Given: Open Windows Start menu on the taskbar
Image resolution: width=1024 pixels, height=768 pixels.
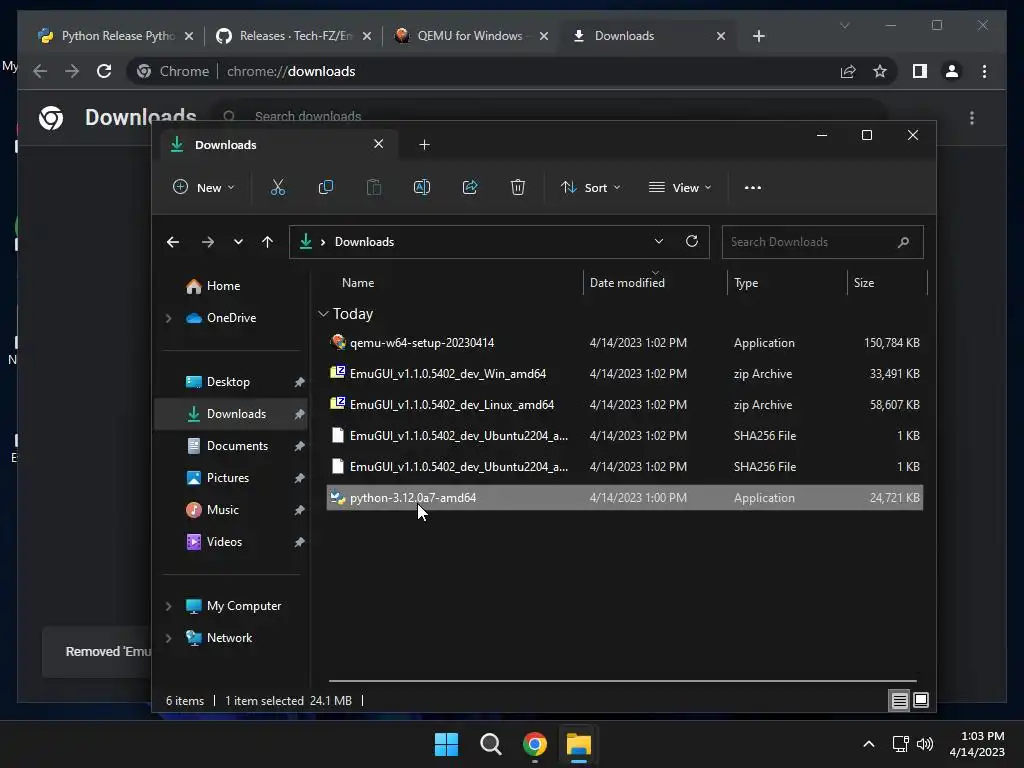Looking at the screenshot, I should click(x=447, y=744).
